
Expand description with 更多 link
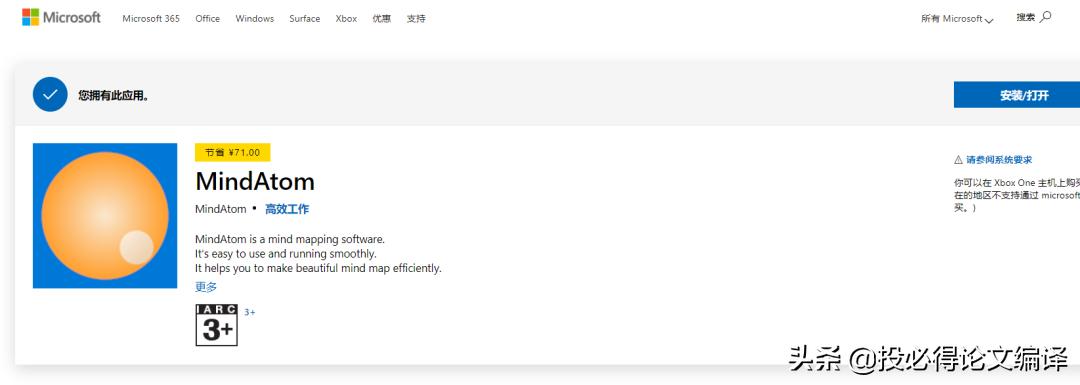click(206, 287)
